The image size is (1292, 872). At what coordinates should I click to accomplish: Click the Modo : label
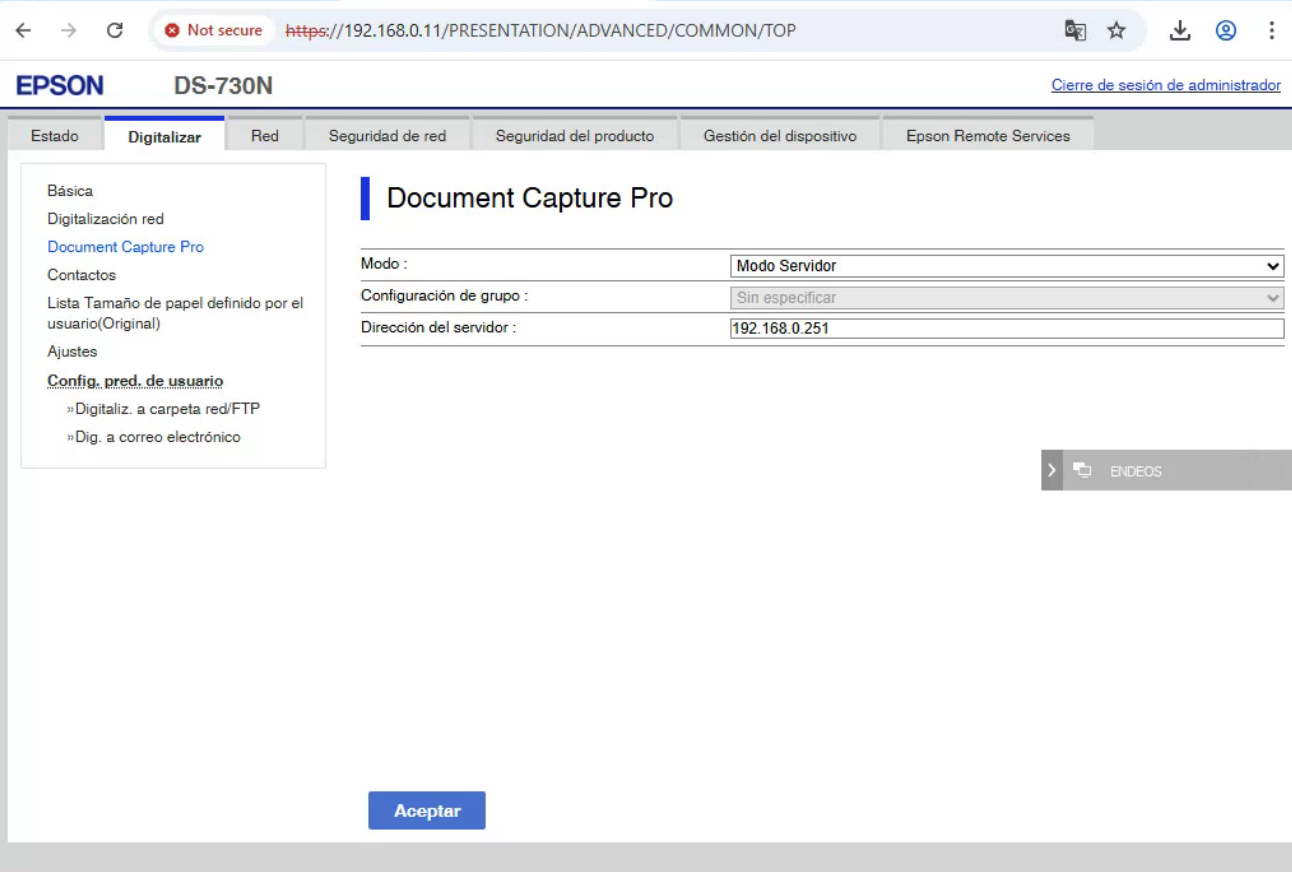tap(384, 264)
